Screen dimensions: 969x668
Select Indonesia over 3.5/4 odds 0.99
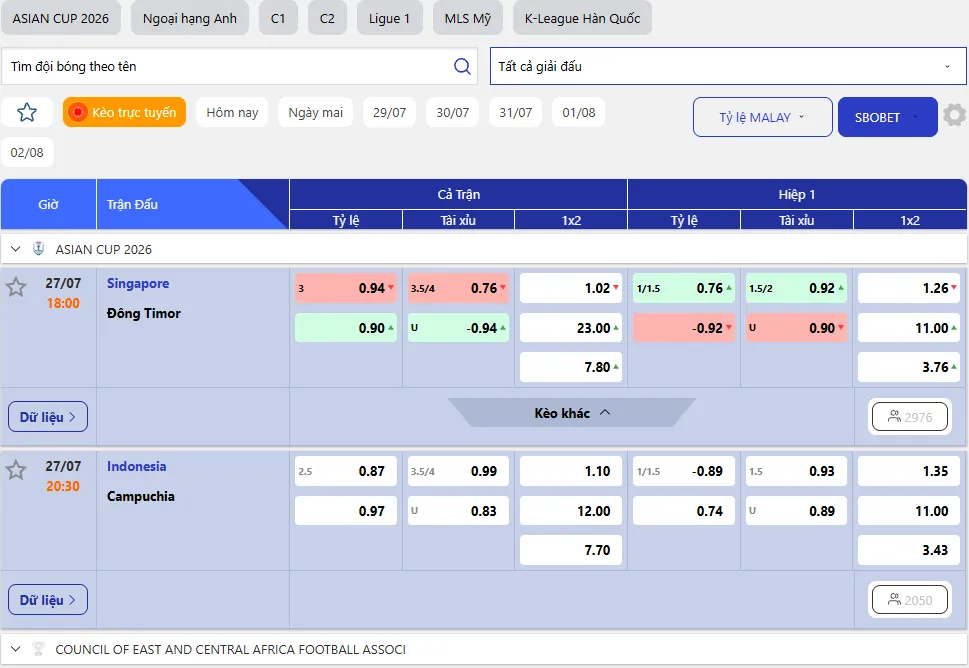pos(458,471)
